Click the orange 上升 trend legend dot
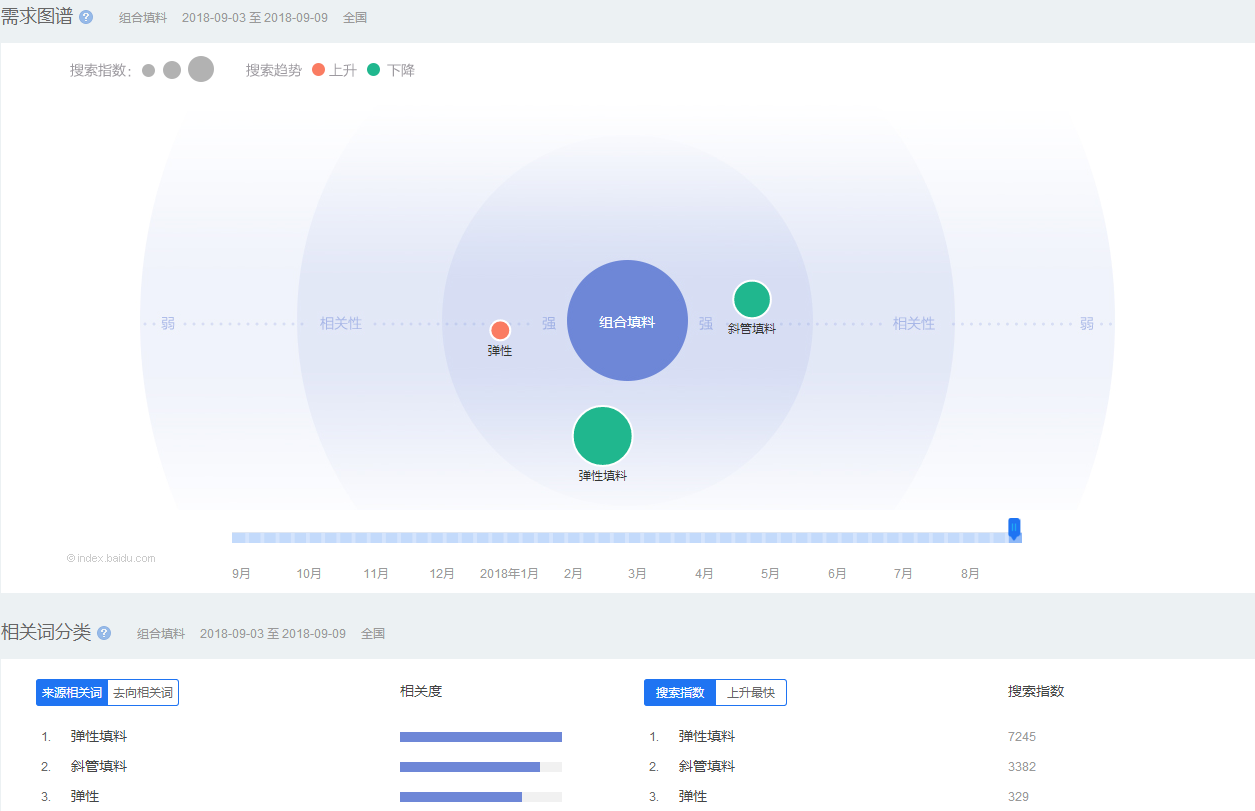Screen dimensions: 1255x811 (319, 70)
